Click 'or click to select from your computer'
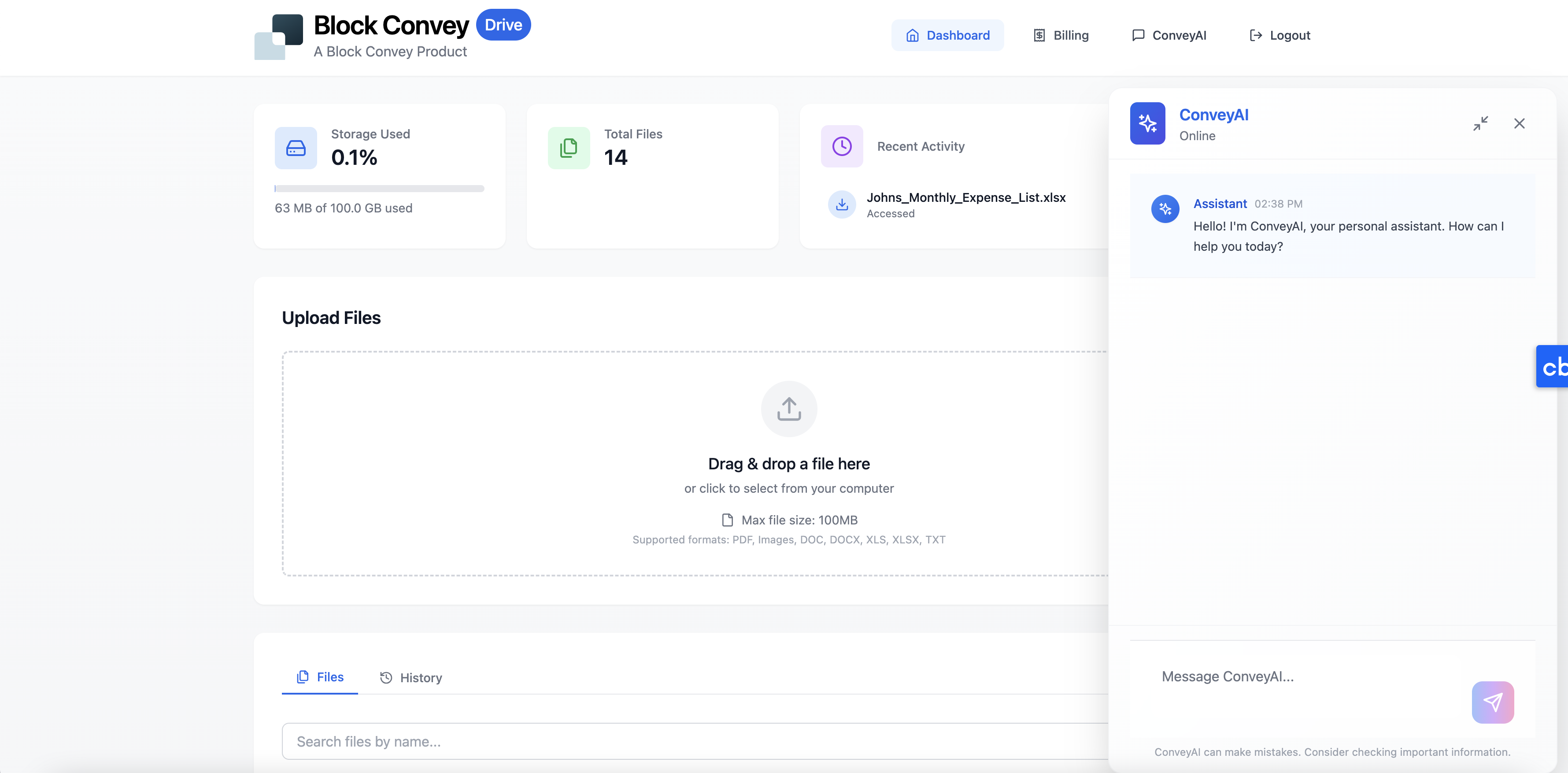 coord(789,489)
